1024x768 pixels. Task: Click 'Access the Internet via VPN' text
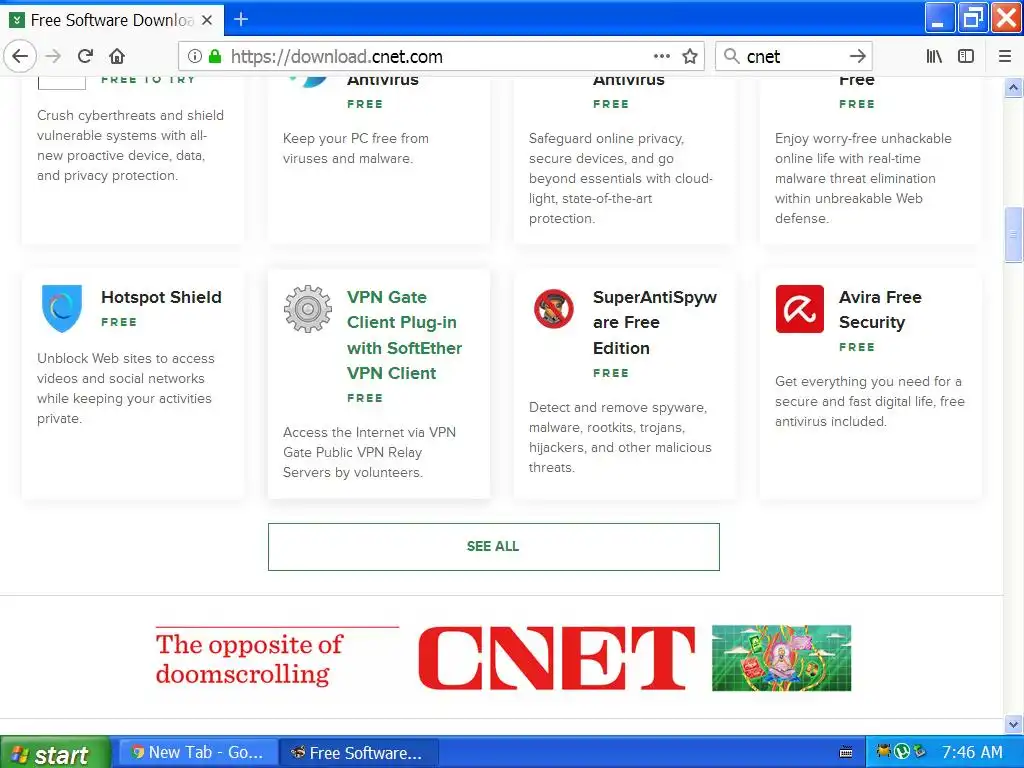369,452
